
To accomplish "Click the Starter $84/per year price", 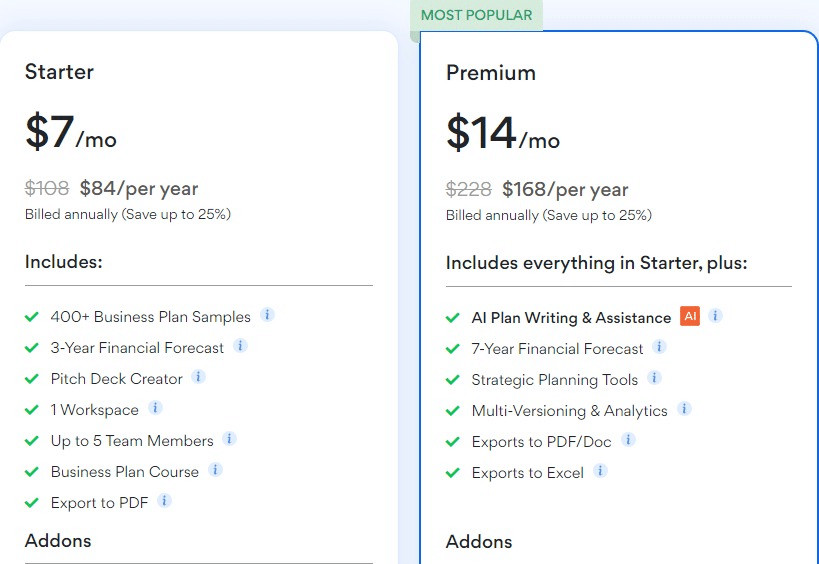I will pos(139,189).
